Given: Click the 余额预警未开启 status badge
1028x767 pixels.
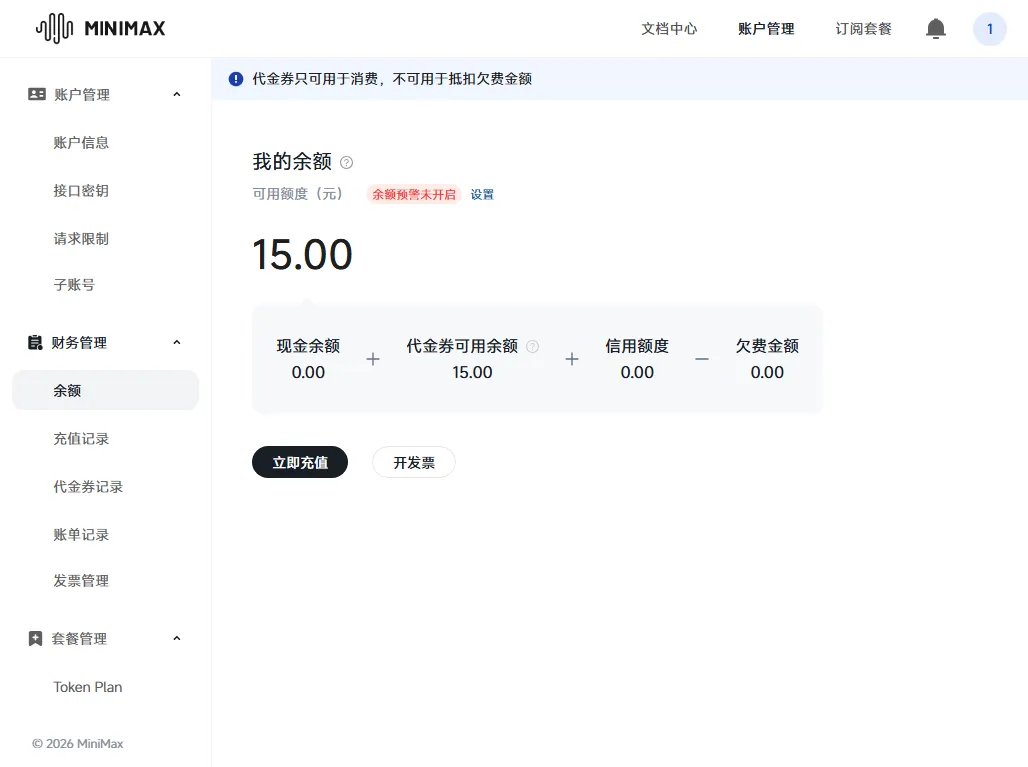Looking at the screenshot, I should coord(414,194).
